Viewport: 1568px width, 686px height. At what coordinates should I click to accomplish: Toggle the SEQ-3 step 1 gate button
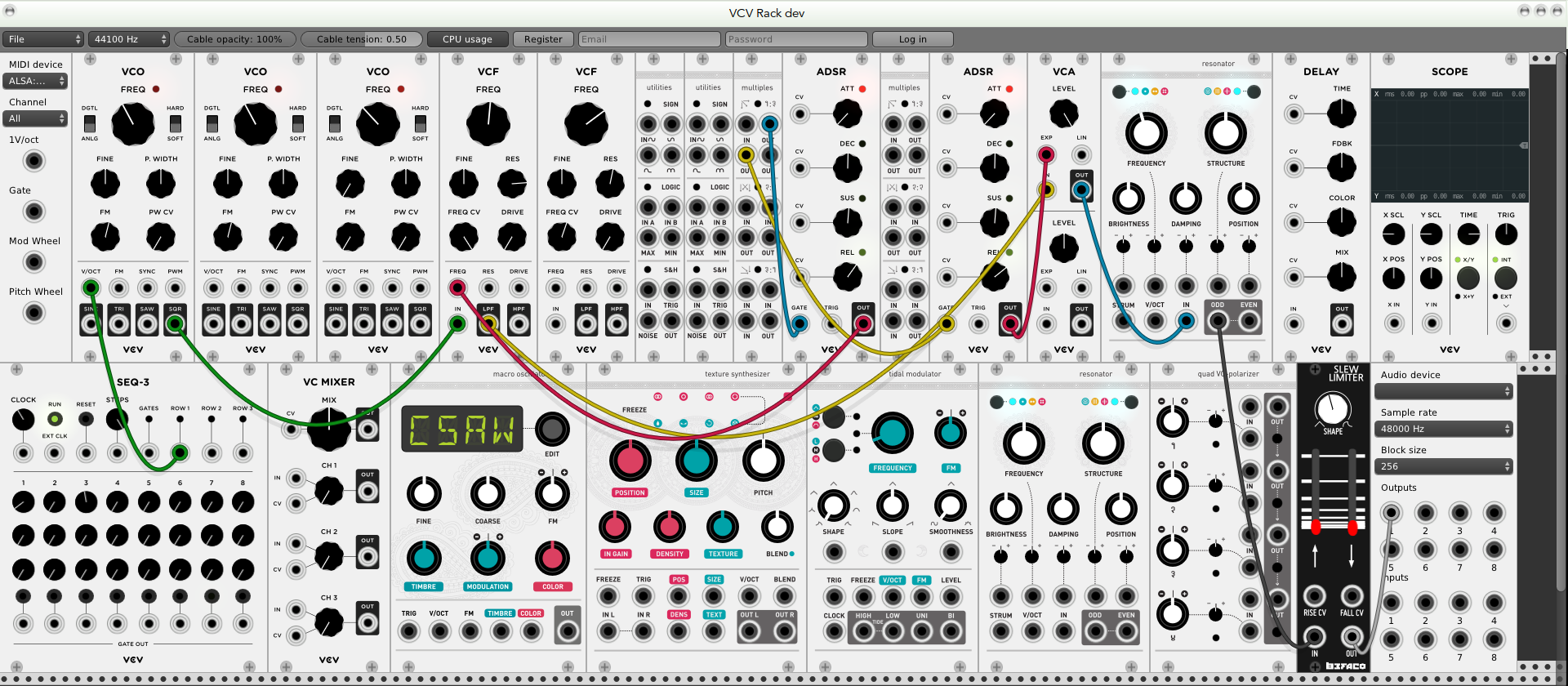[23, 596]
